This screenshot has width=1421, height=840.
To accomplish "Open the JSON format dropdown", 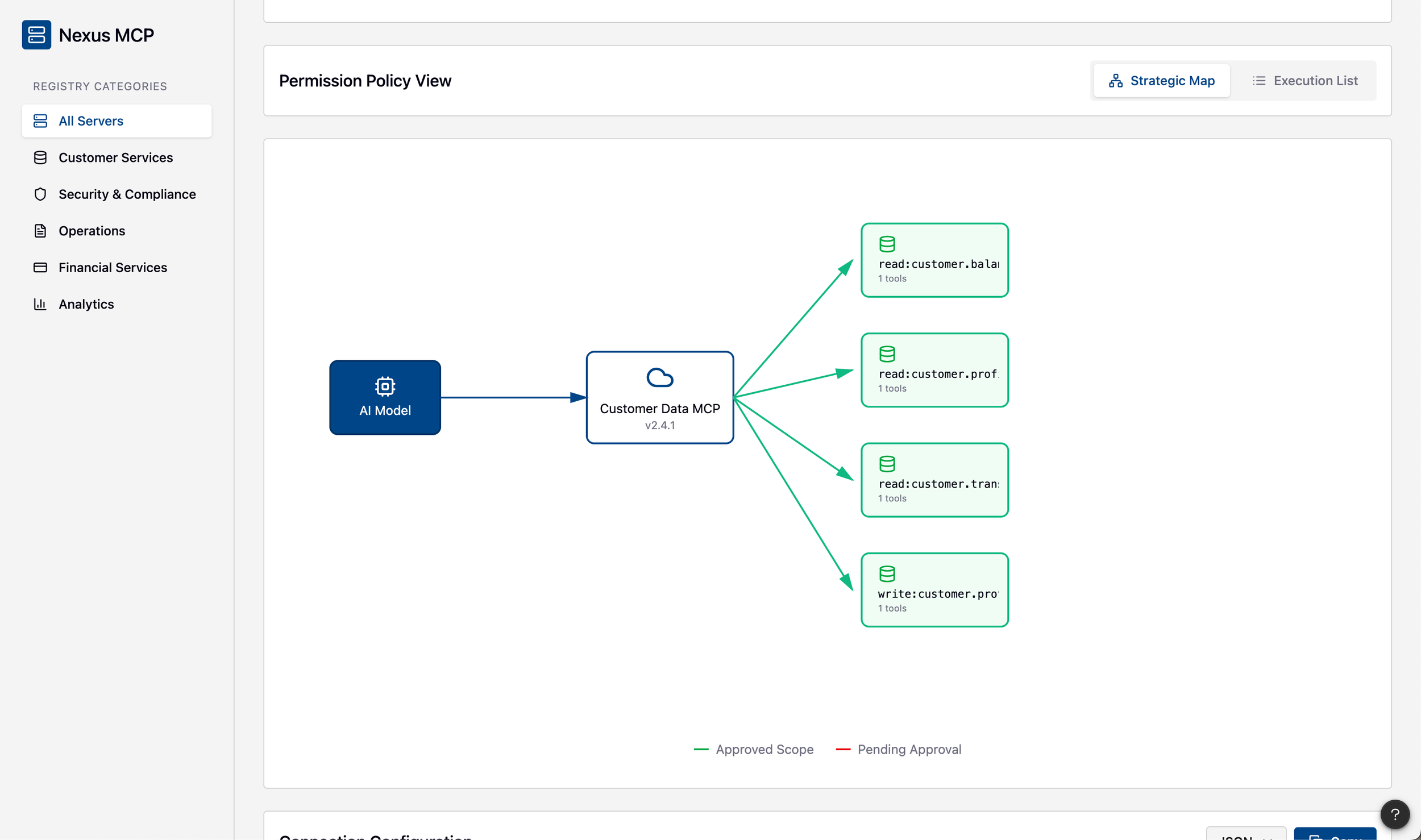I will point(1245,835).
